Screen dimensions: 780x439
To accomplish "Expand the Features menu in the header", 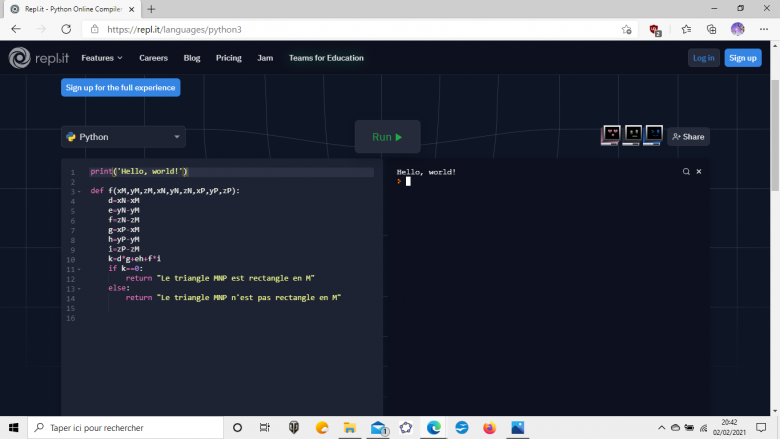I will pyautogui.click(x=102, y=58).
